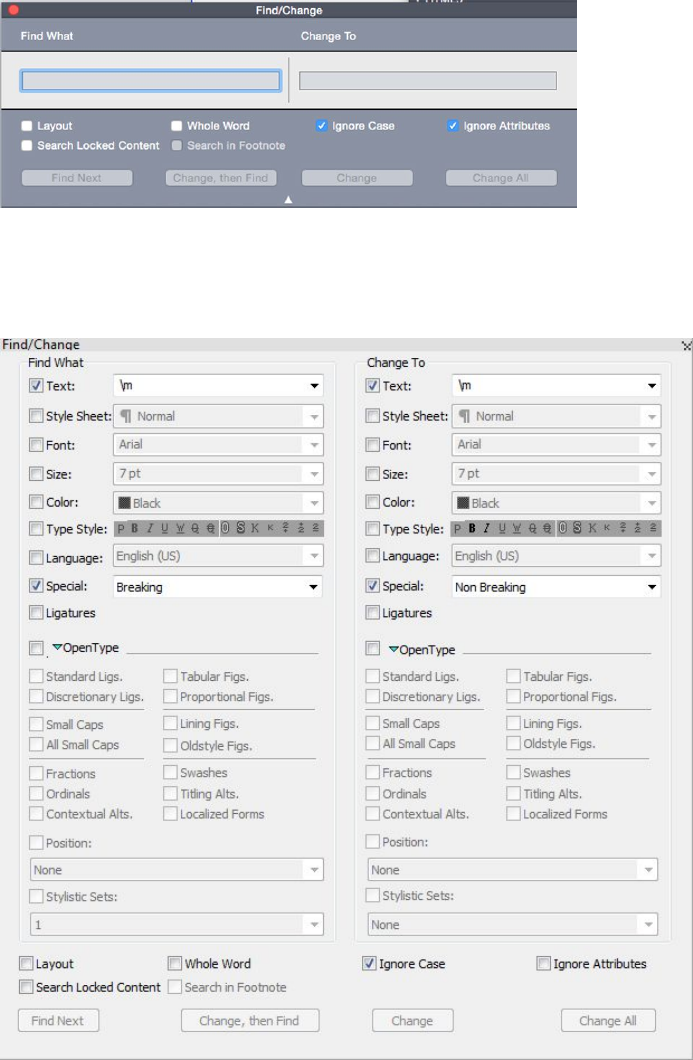Click Change button in expanded dialog
The width and height of the screenshot is (693, 1060).
(412, 1021)
